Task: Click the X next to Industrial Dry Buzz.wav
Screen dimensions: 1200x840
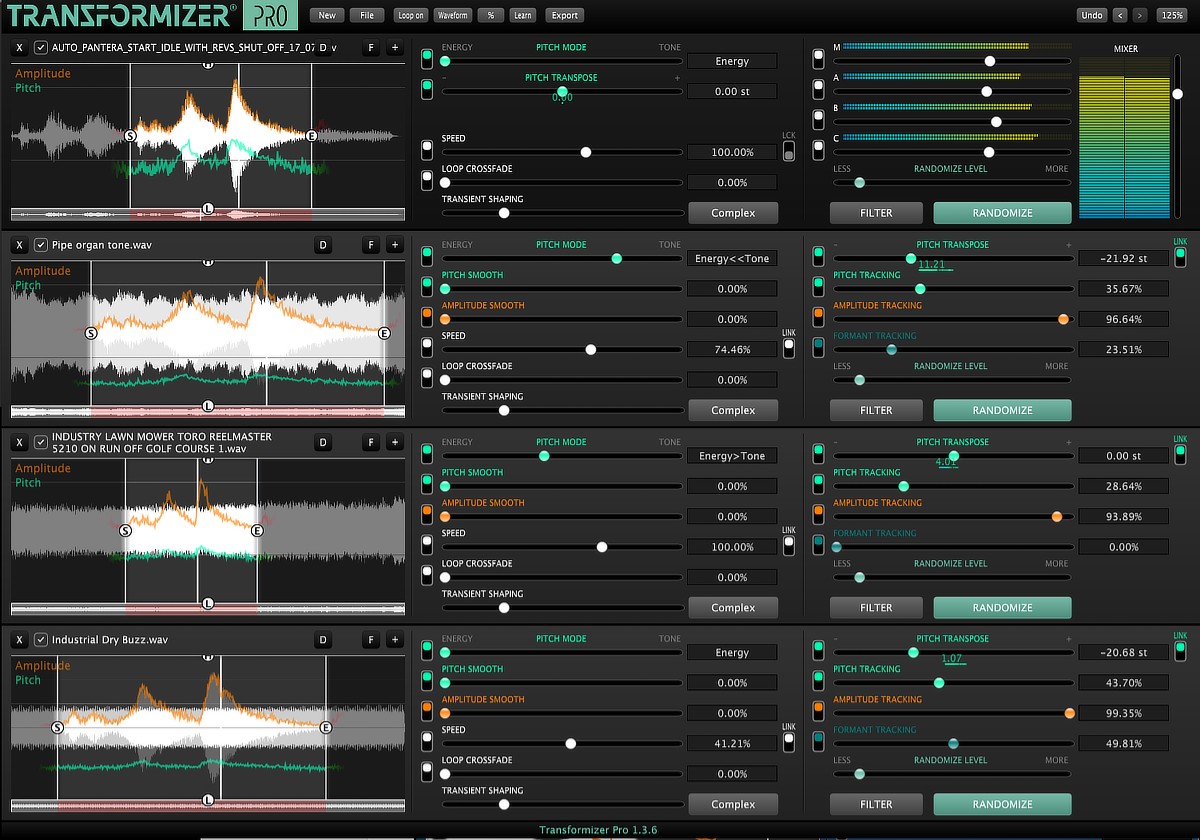Action: [x=20, y=640]
